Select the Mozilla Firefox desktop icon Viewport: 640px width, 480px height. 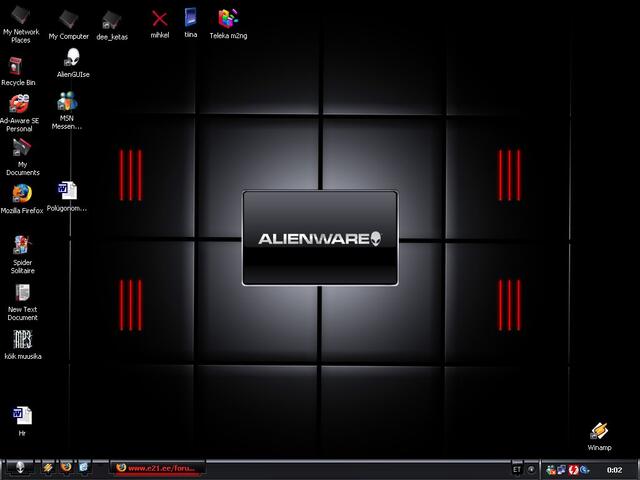[x=22, y=199]
